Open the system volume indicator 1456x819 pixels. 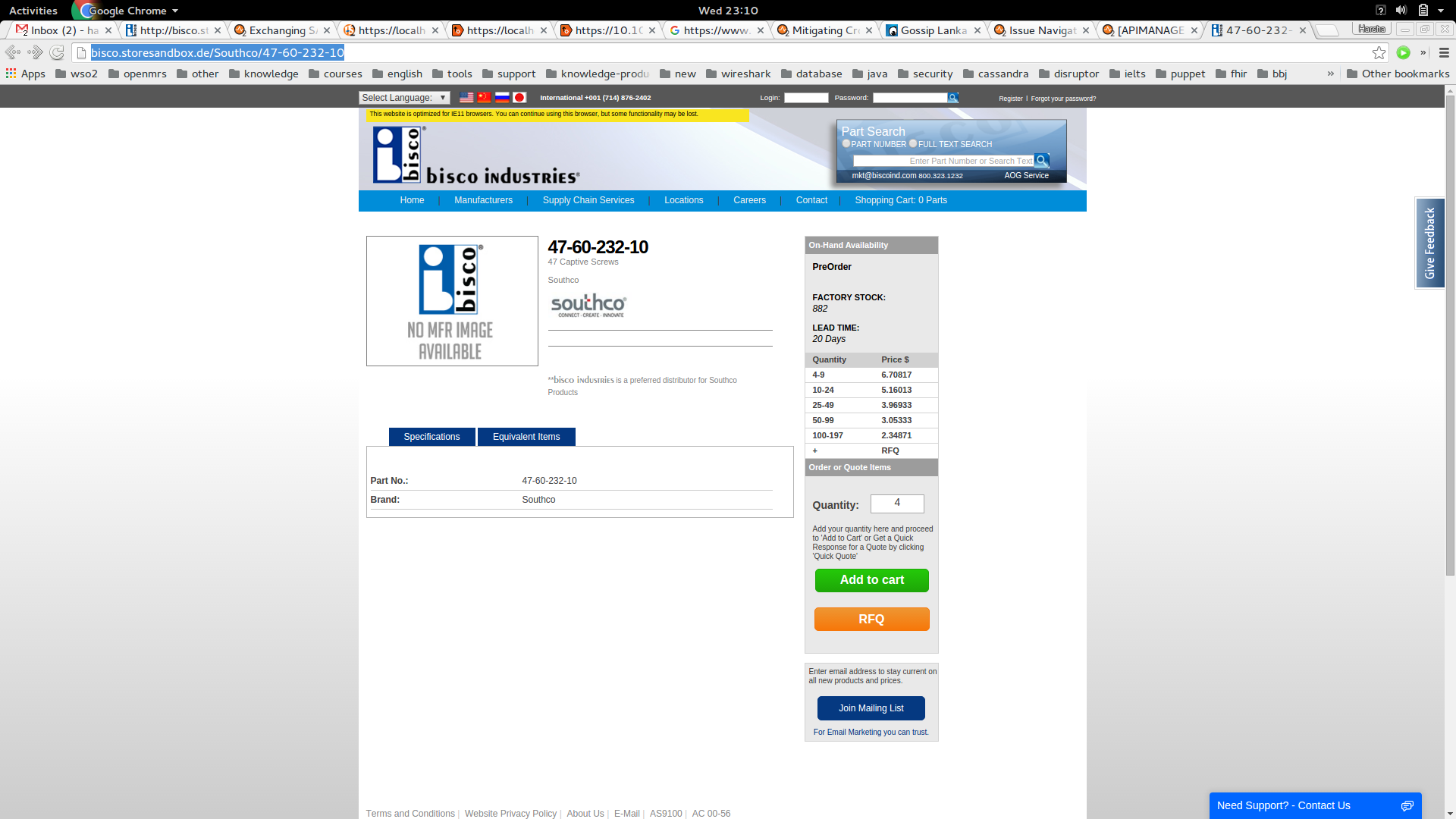tap(1401, 10)
